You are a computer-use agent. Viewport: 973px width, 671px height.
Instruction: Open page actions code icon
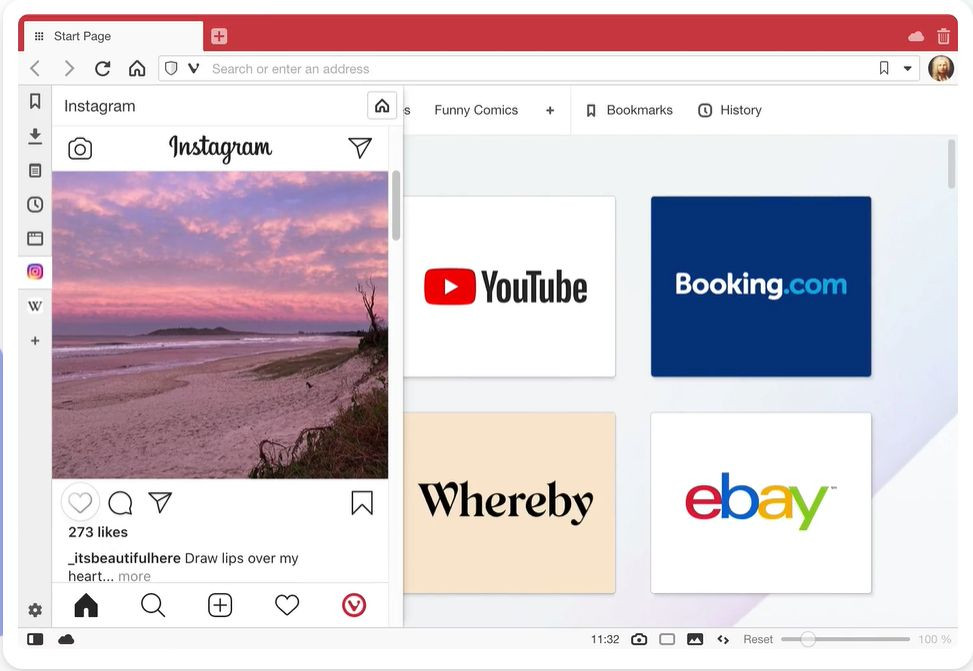click(x=723, y=639)
